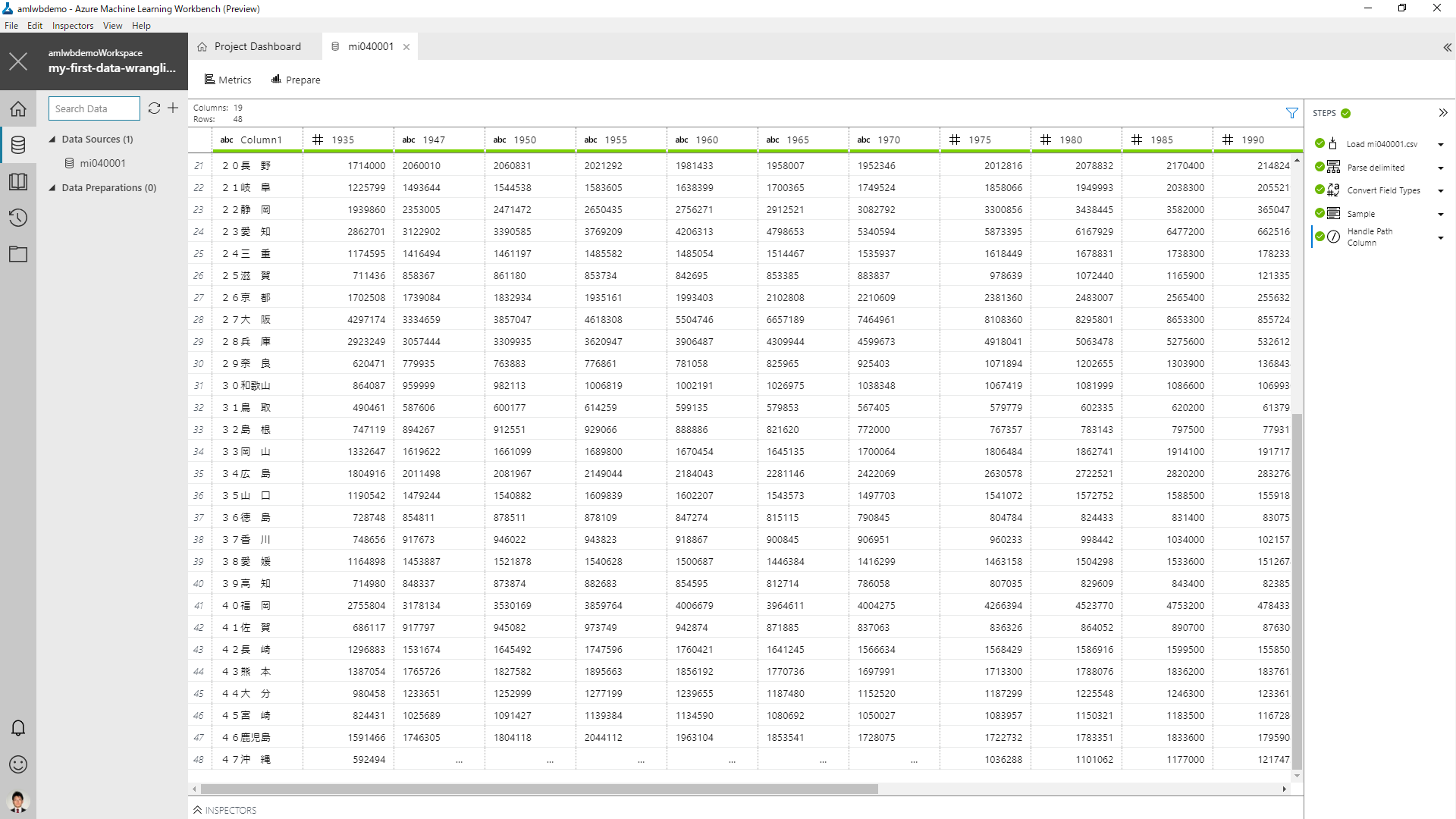Open the Notebooks sidebar icon
The image size is (1456, 819).
pos(18,181)
